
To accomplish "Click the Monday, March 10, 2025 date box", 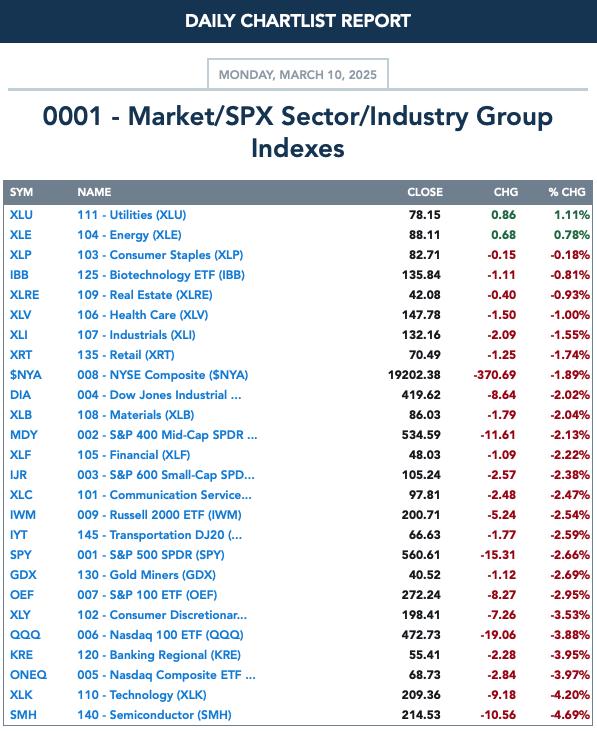I will [298, 74].
